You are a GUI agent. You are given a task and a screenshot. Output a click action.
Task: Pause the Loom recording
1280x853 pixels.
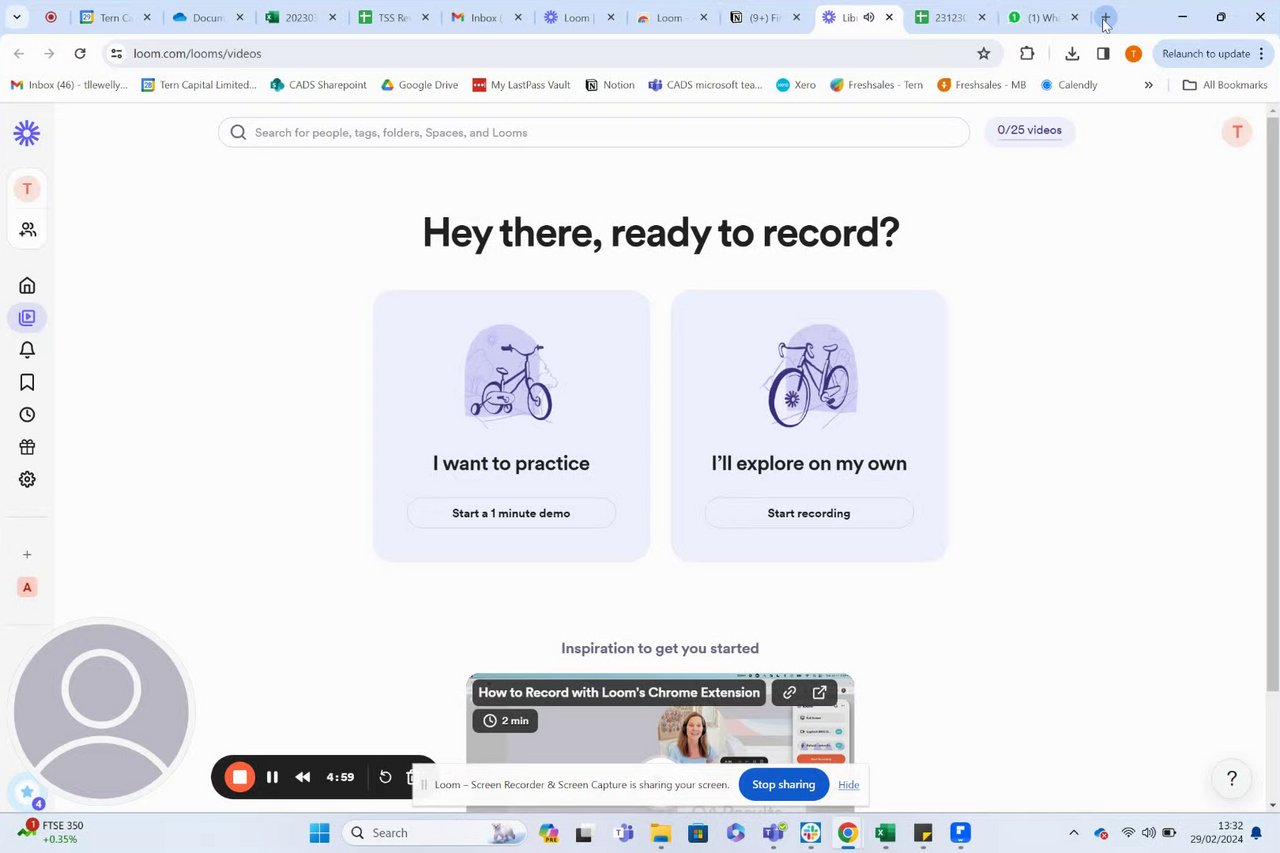(x=272, y=777)
